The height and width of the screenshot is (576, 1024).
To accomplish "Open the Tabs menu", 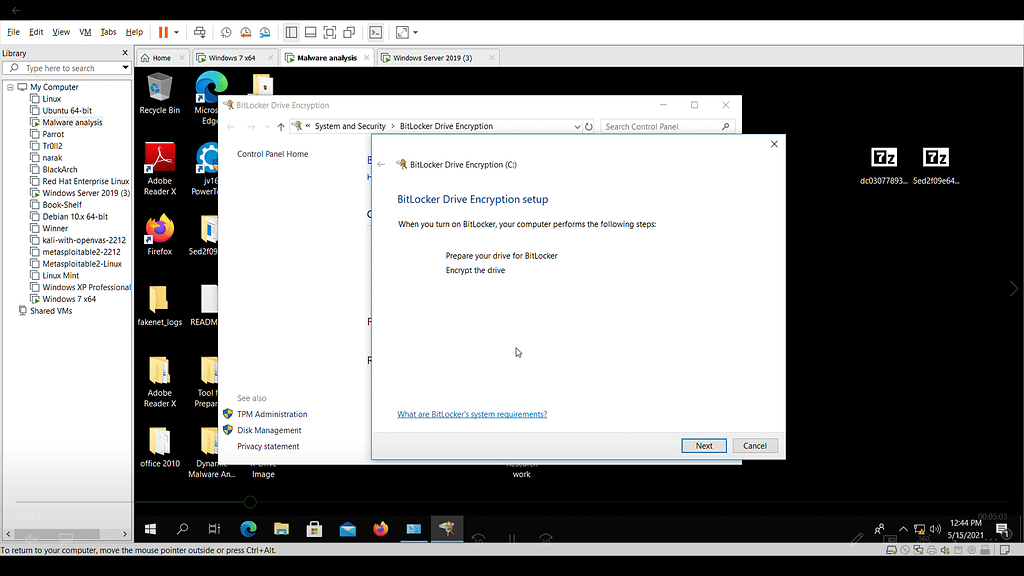I will 108,32.
